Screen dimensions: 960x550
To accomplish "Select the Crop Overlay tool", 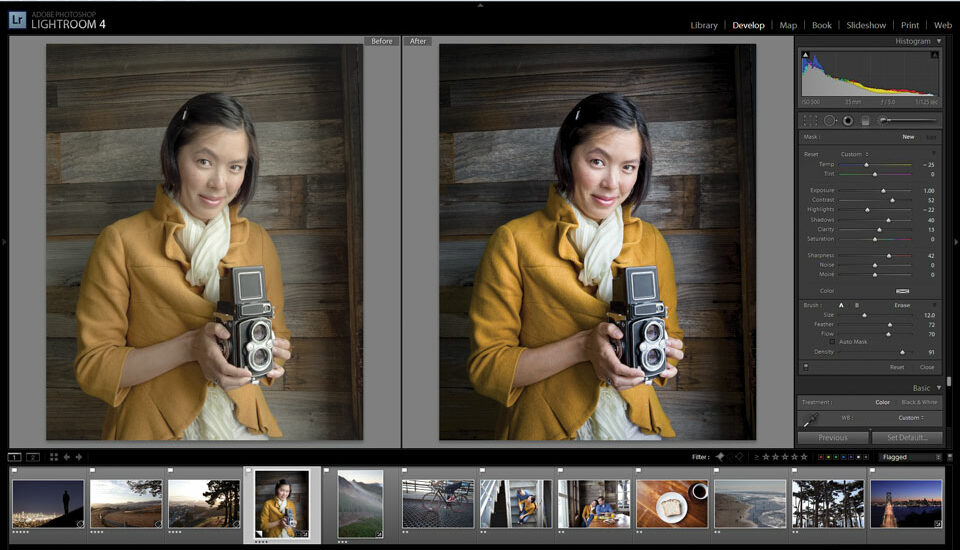I will tap(810, 120).
